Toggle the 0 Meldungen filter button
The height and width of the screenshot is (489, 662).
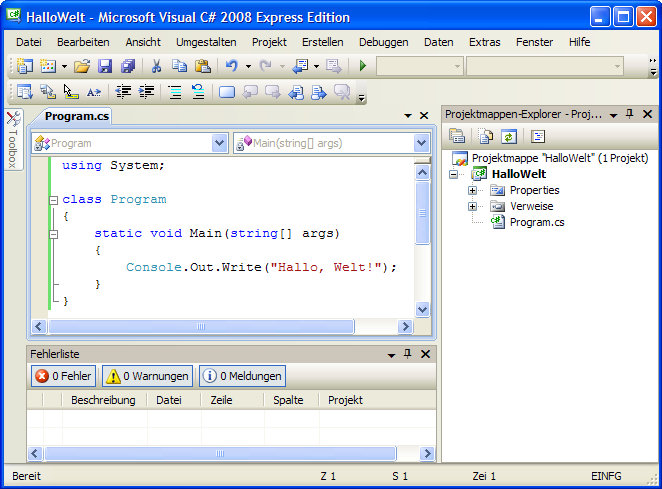coord(242,376)
